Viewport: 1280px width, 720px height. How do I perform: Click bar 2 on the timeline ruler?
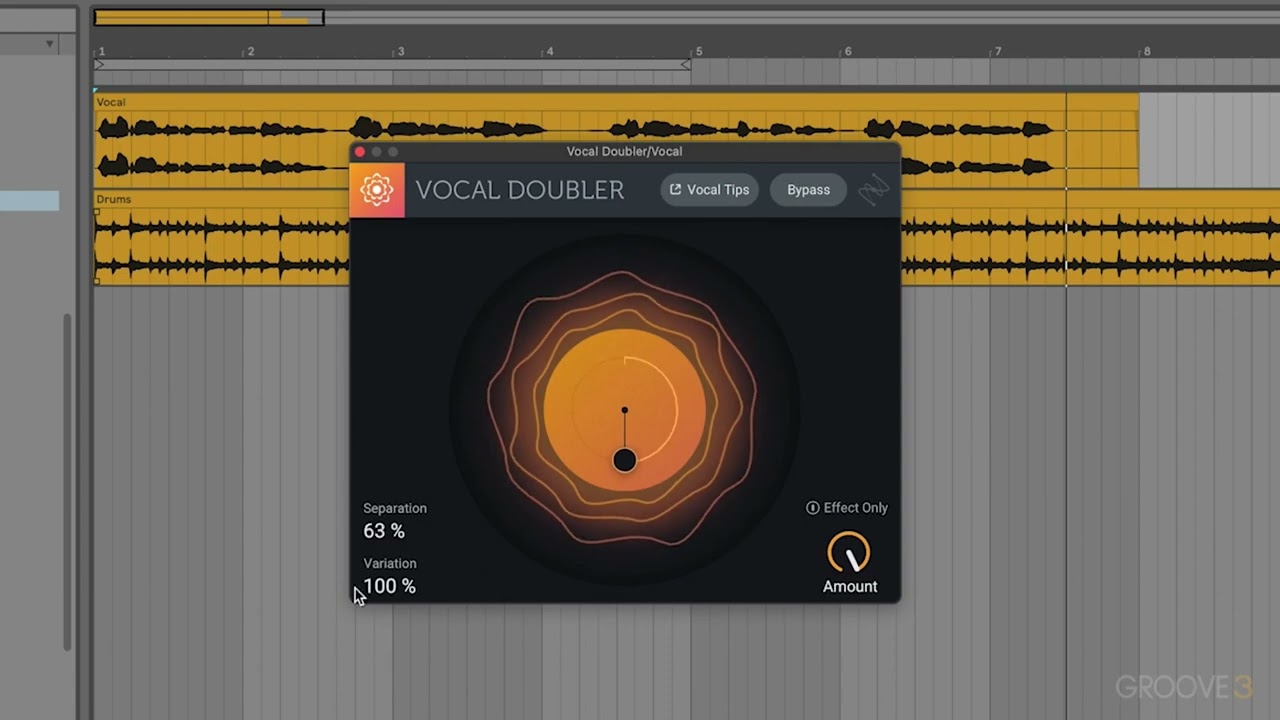(x=251, y=51)
